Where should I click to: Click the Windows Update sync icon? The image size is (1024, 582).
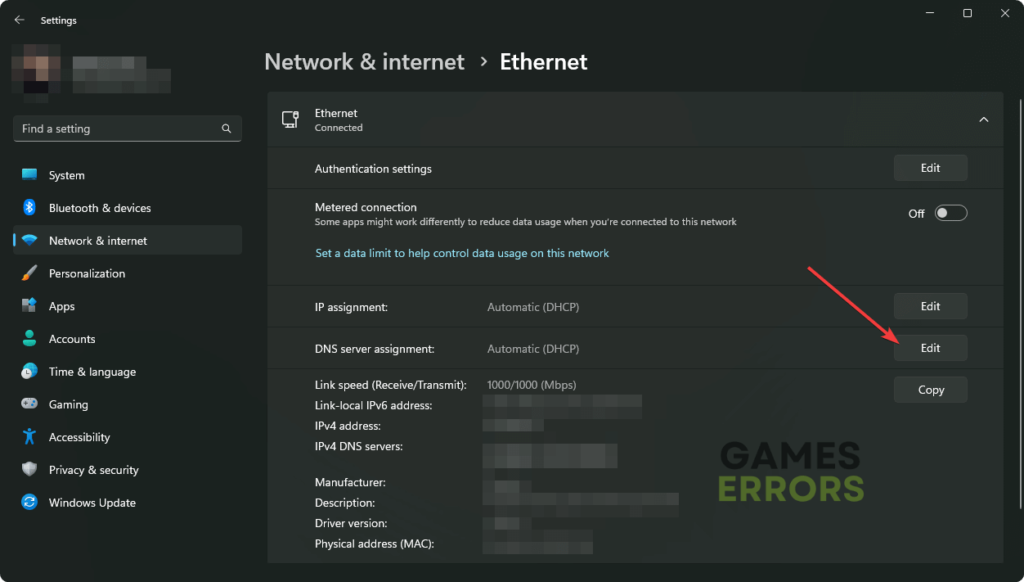click(29, 502)
